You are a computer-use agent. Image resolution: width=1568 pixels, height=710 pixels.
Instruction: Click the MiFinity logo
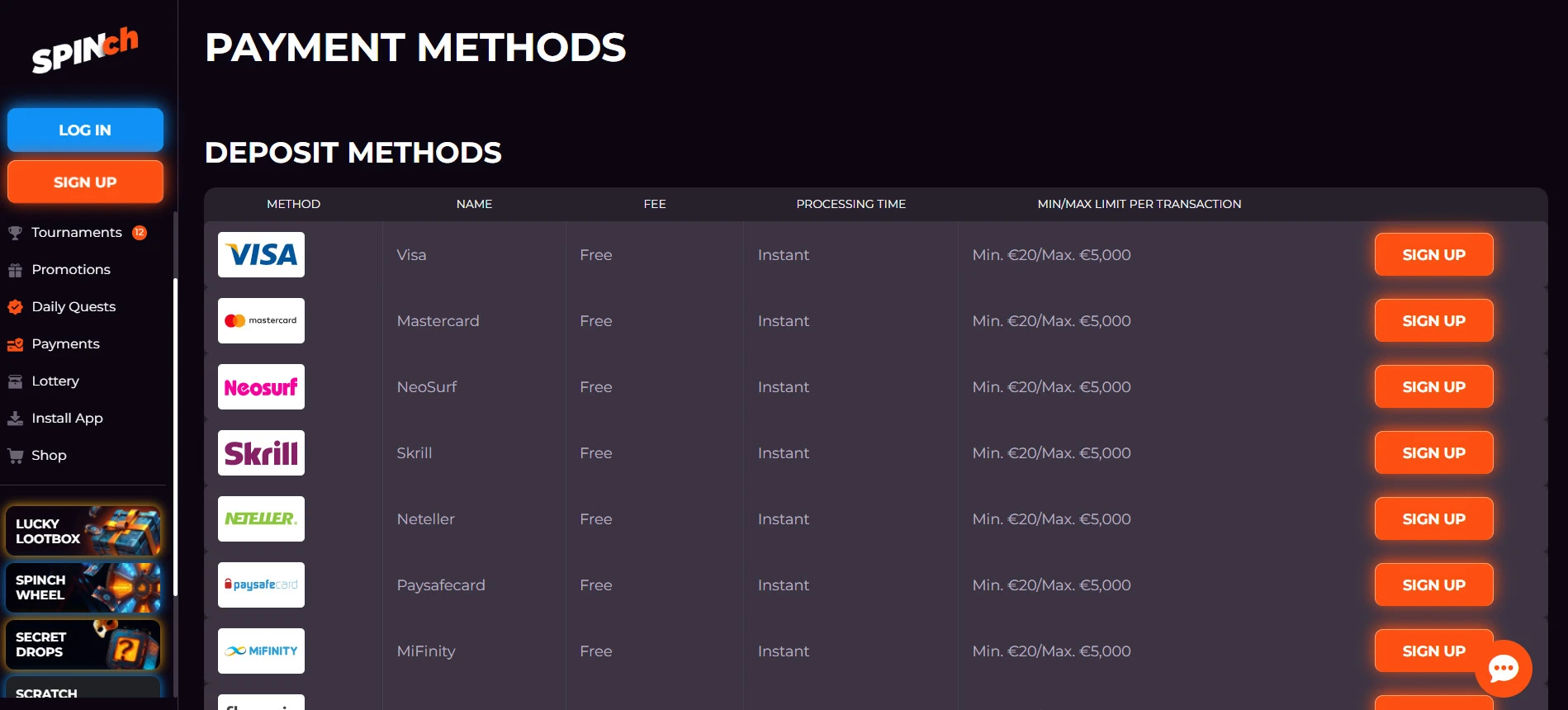point(261,651)
